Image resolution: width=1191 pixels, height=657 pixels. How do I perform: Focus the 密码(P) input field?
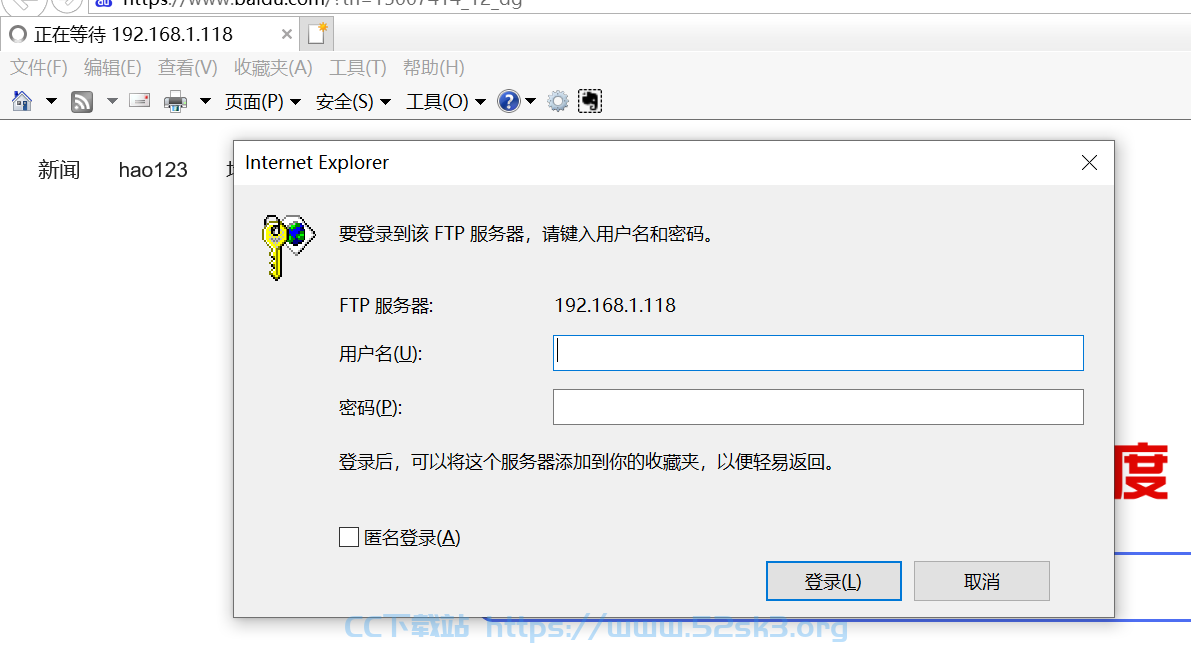click(818, 407)
